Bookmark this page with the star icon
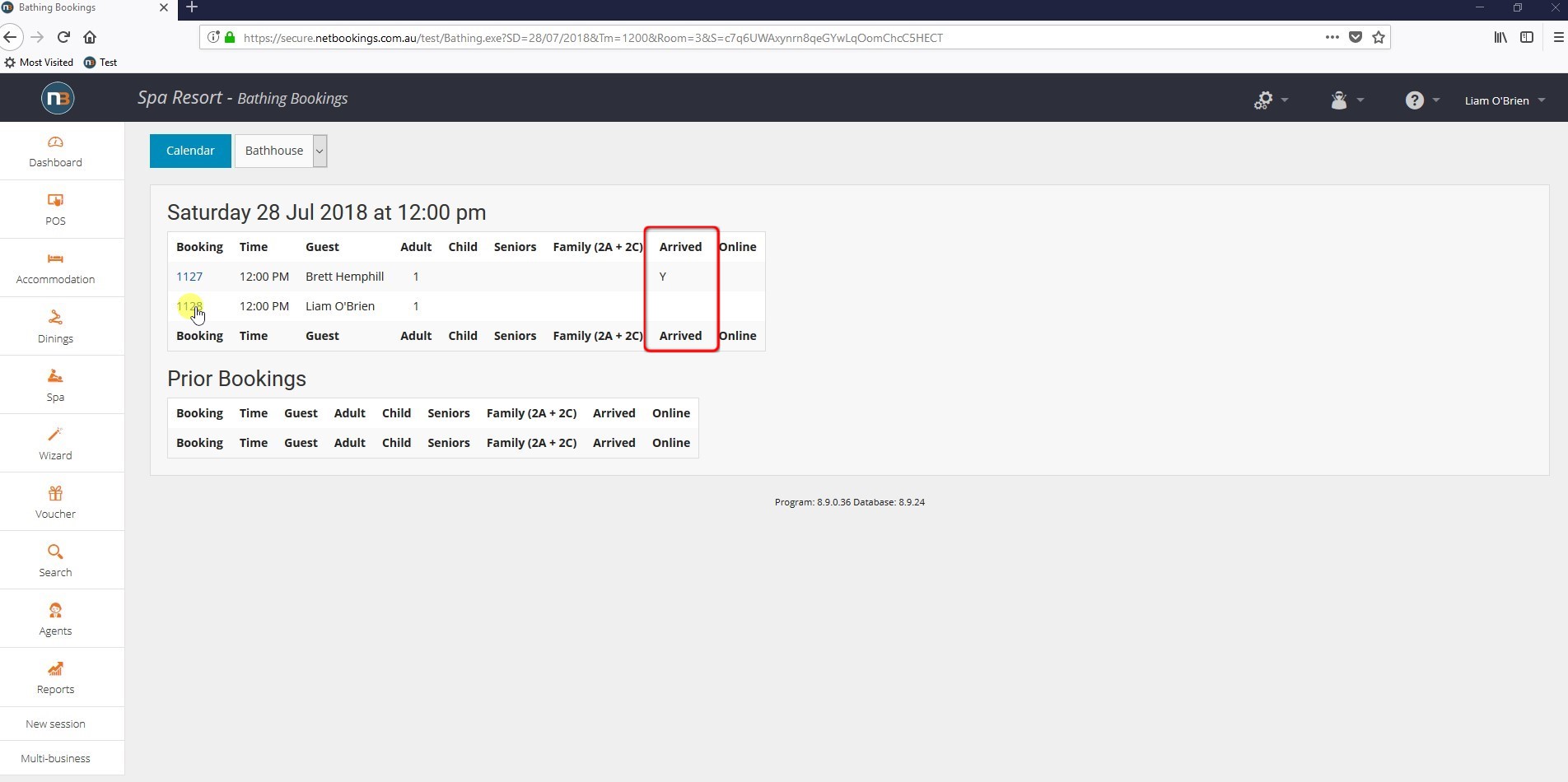This screenshot has width=1568, height=782. pos(1379,37)
